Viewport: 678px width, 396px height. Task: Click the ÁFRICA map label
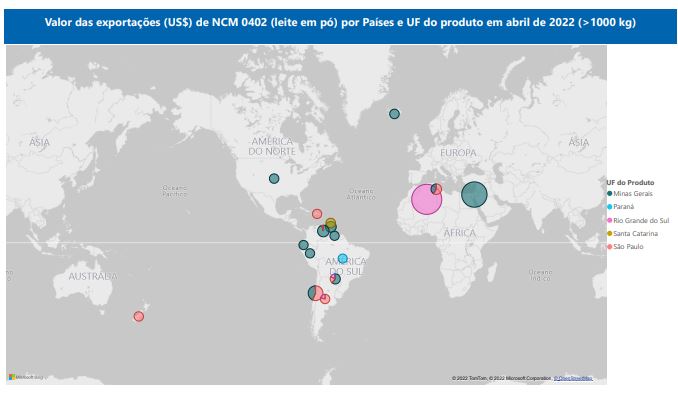[x=460, y=233]
